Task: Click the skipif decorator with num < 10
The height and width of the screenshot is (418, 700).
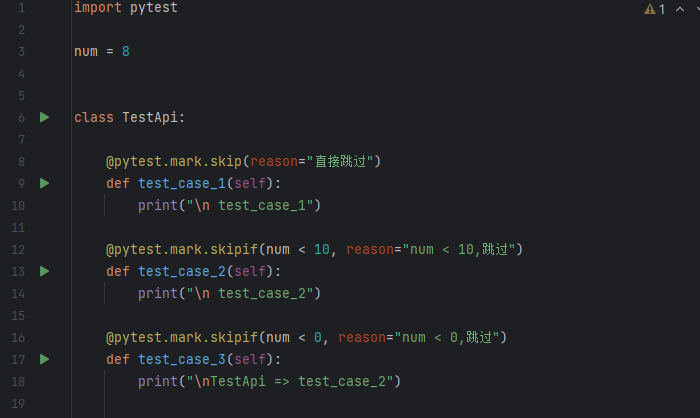Action: coord(314,249)
